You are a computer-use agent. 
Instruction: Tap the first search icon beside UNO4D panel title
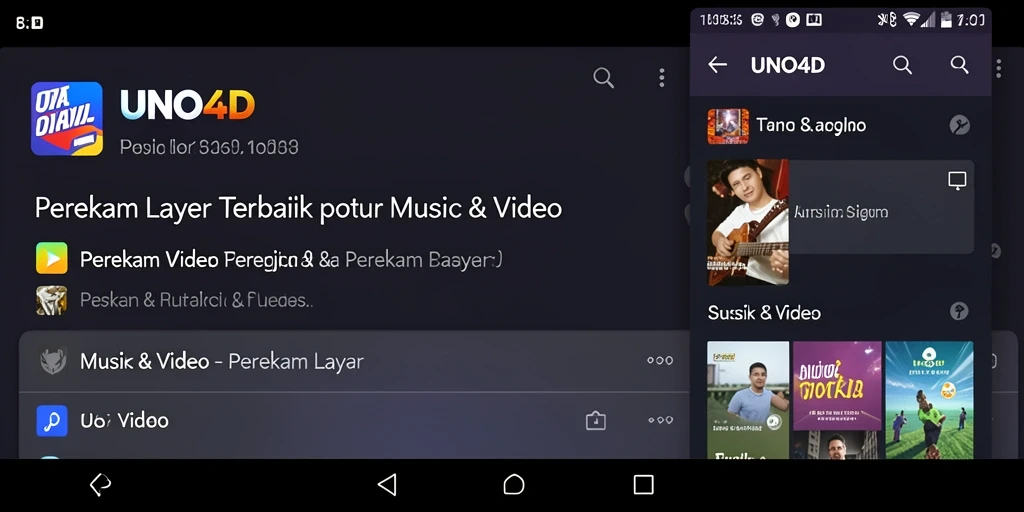pos(902,65)
